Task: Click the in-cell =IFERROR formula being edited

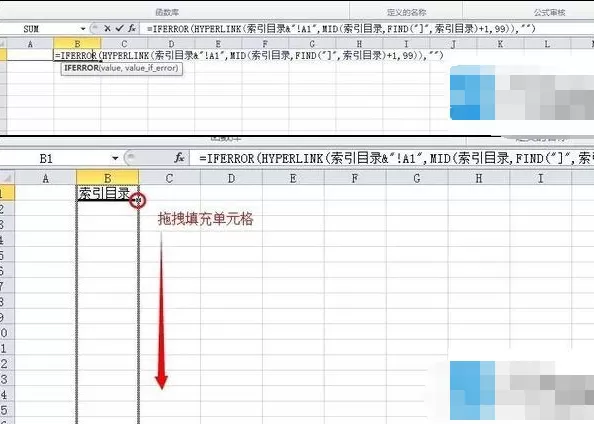Action: tap(249, 56)
